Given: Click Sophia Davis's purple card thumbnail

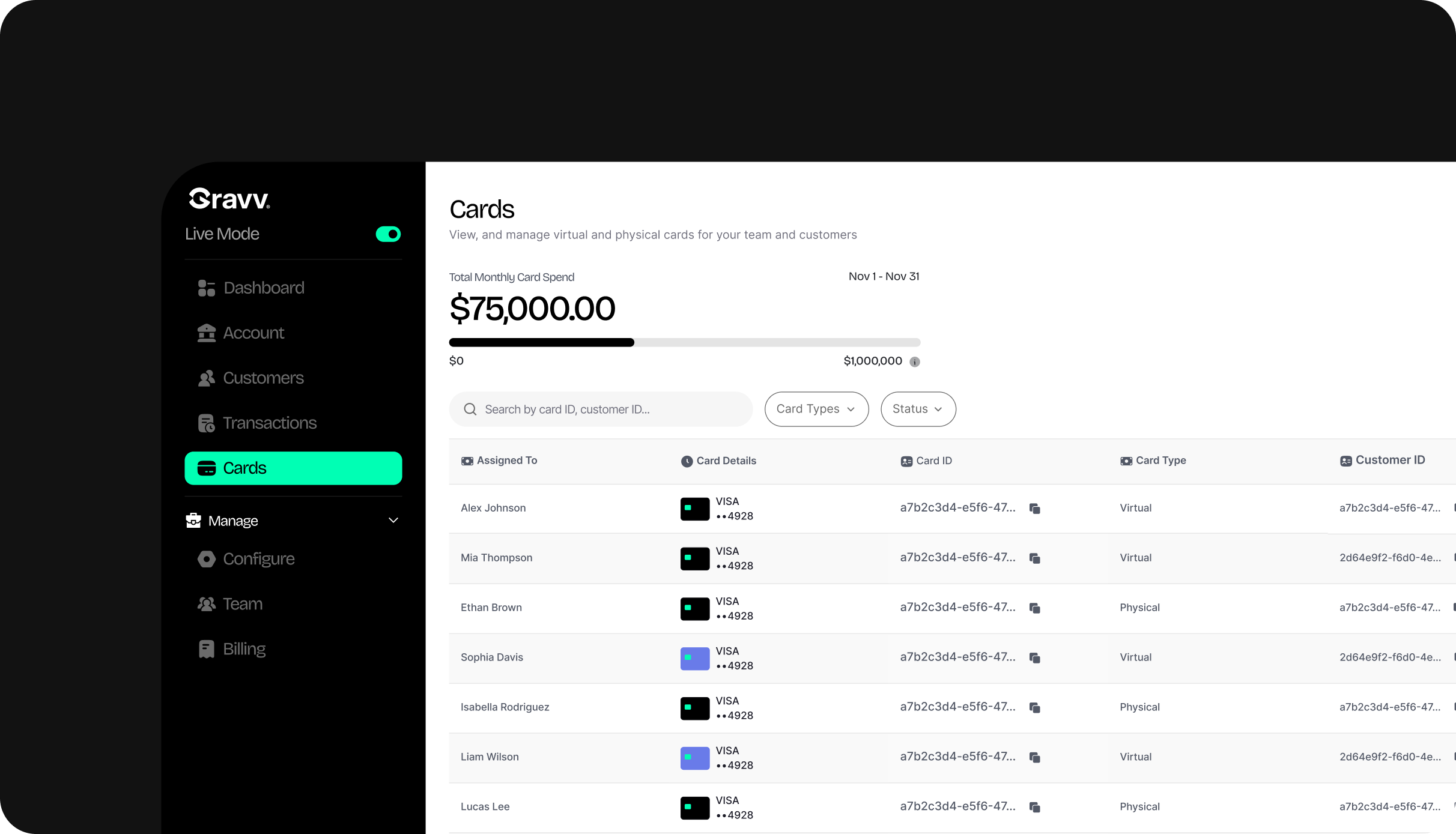Looking at the screenshot, I should tap(694, 658).
